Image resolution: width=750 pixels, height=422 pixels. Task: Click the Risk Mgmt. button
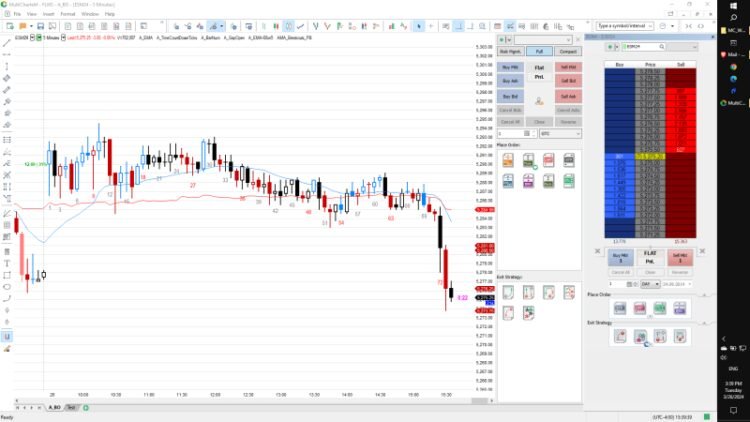[x=510, y=51]
